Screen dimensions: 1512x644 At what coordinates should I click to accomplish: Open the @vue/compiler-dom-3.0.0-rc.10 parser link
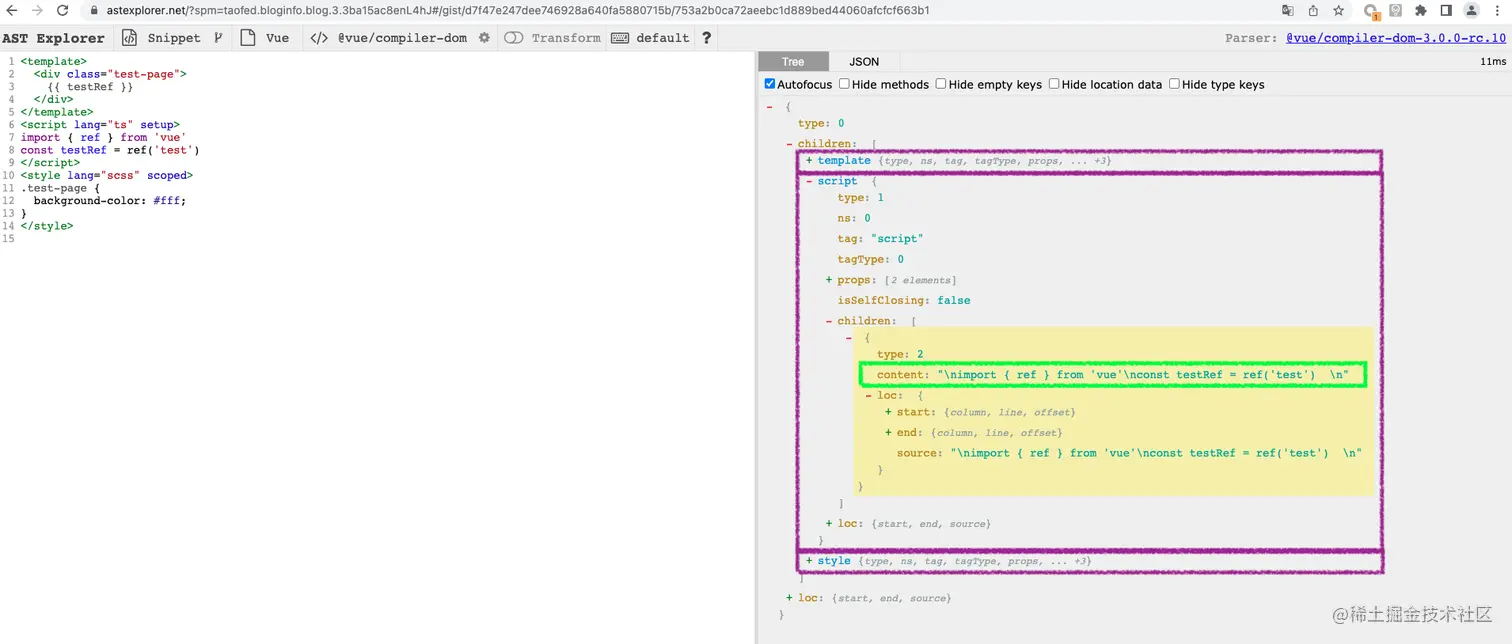pos(1396,38)
